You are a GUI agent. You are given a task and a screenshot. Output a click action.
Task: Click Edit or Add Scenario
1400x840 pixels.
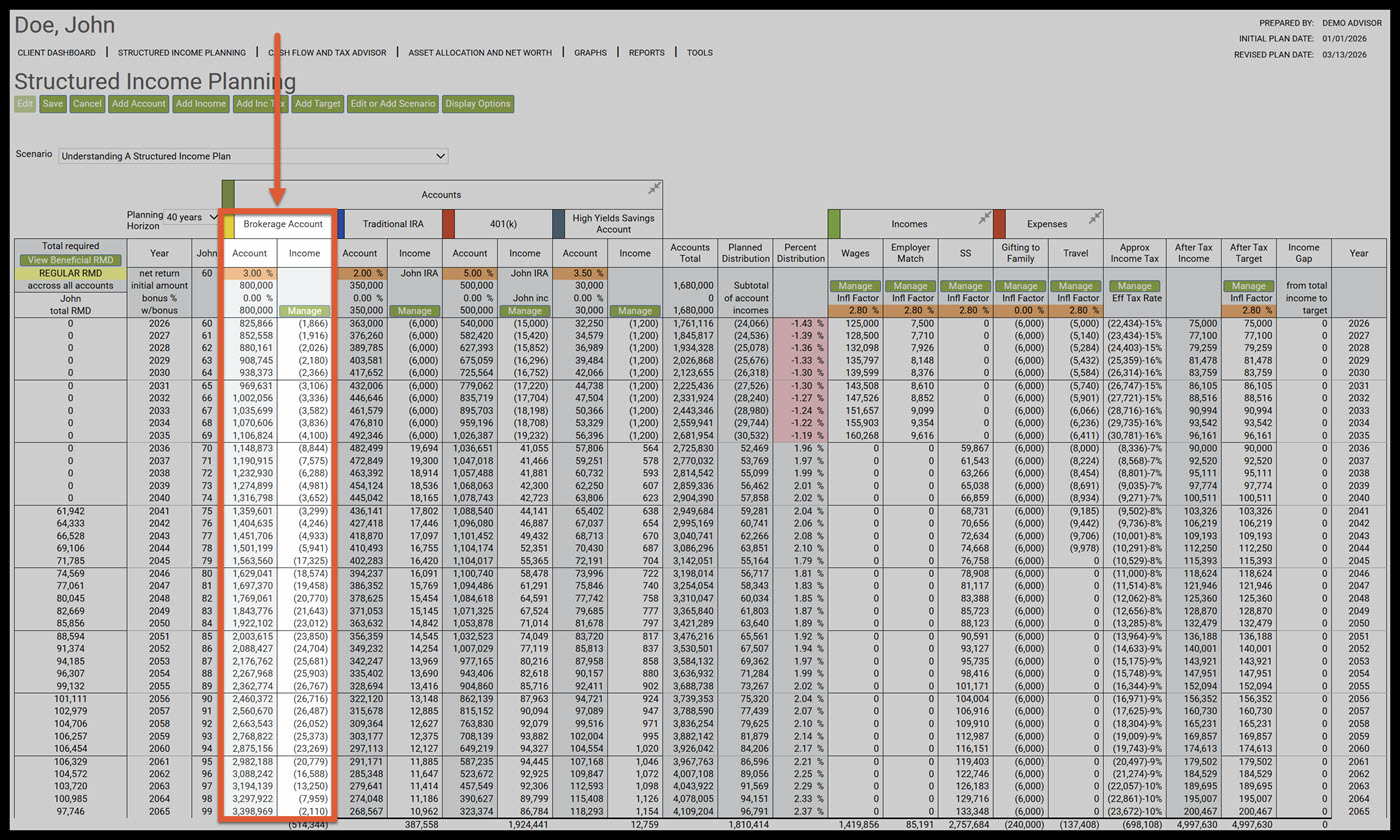392,103
